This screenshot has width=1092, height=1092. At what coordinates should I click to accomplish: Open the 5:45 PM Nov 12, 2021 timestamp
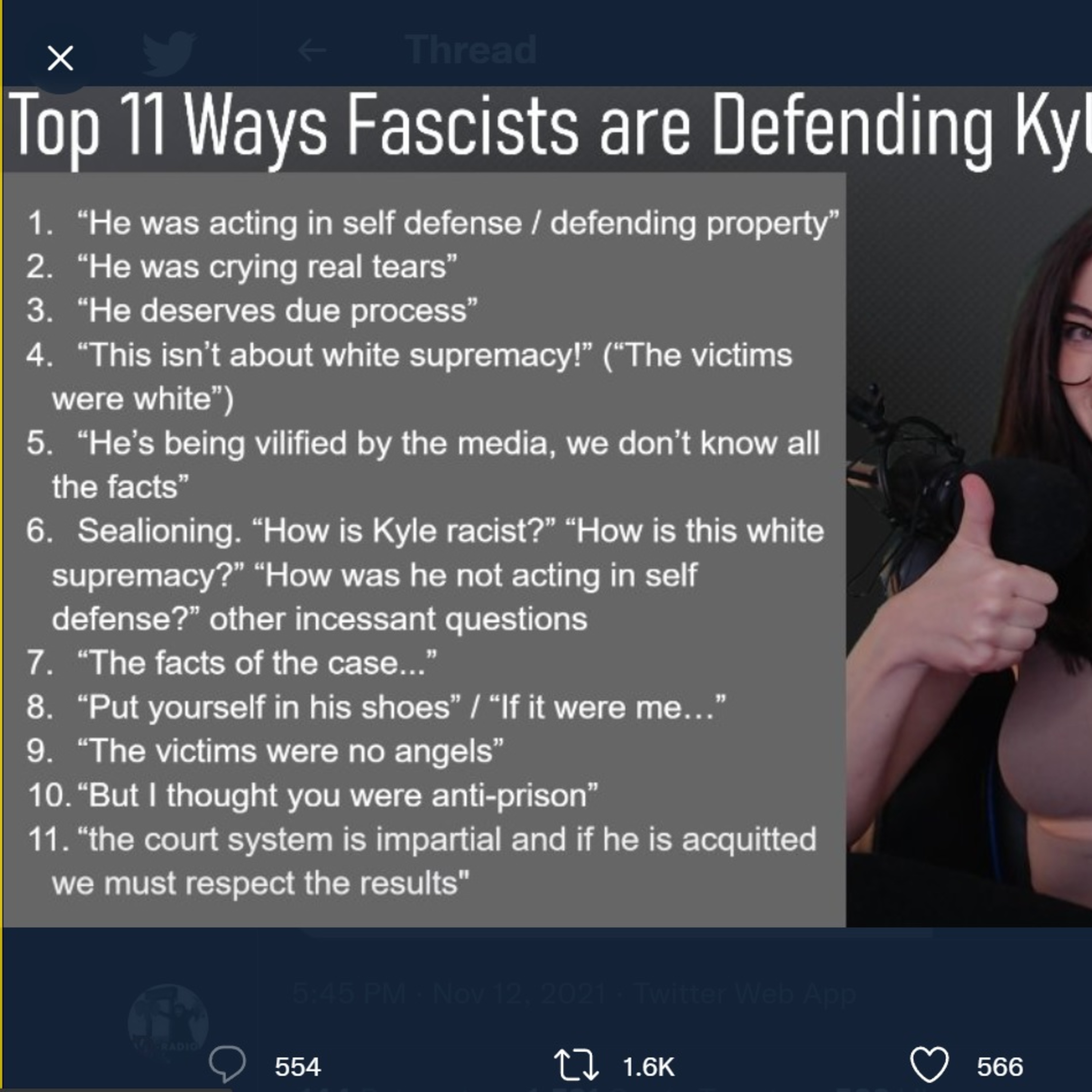click(449, 993)
